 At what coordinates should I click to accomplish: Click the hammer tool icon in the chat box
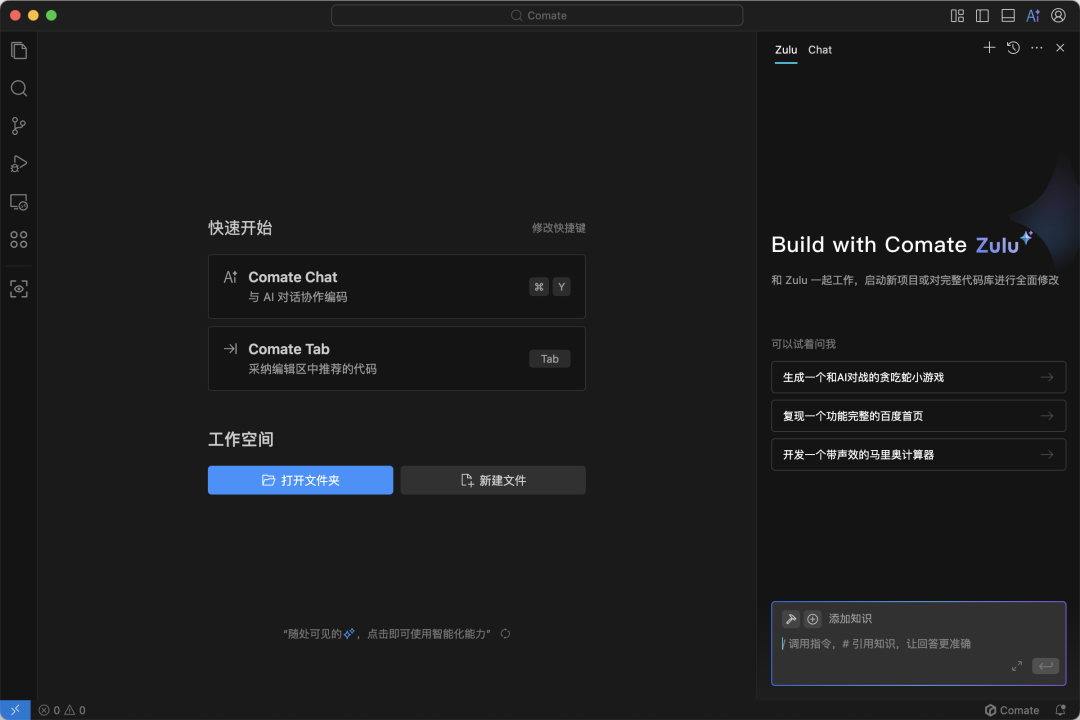pyautogui.click(x=791, y=618)
